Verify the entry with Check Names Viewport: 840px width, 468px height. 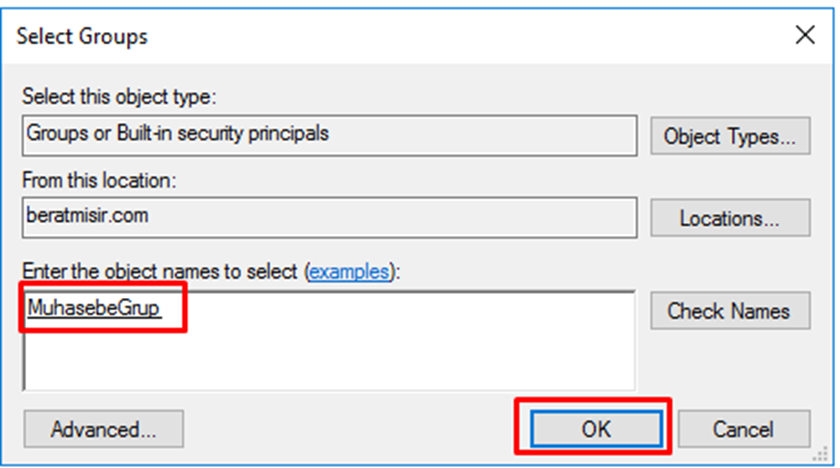(728, 311)
